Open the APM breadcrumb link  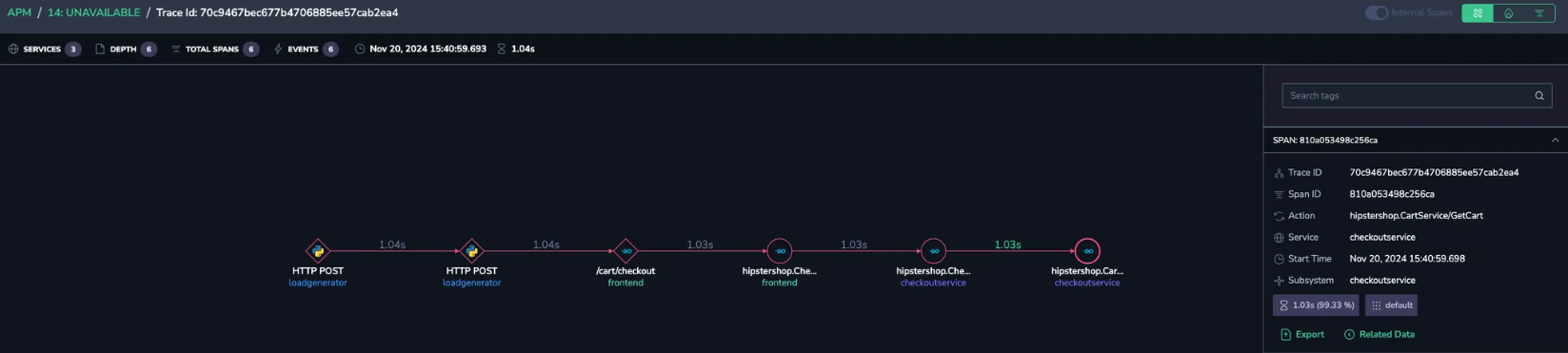[x=19, y=13]
